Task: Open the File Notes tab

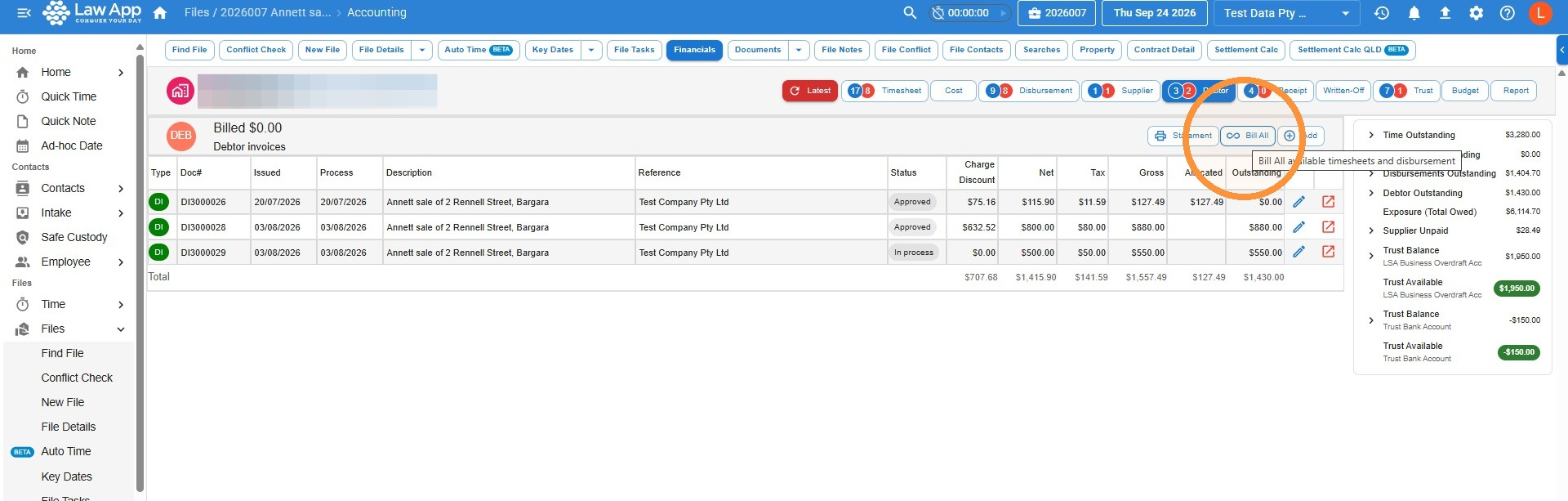Action: (x=842, y=50)
